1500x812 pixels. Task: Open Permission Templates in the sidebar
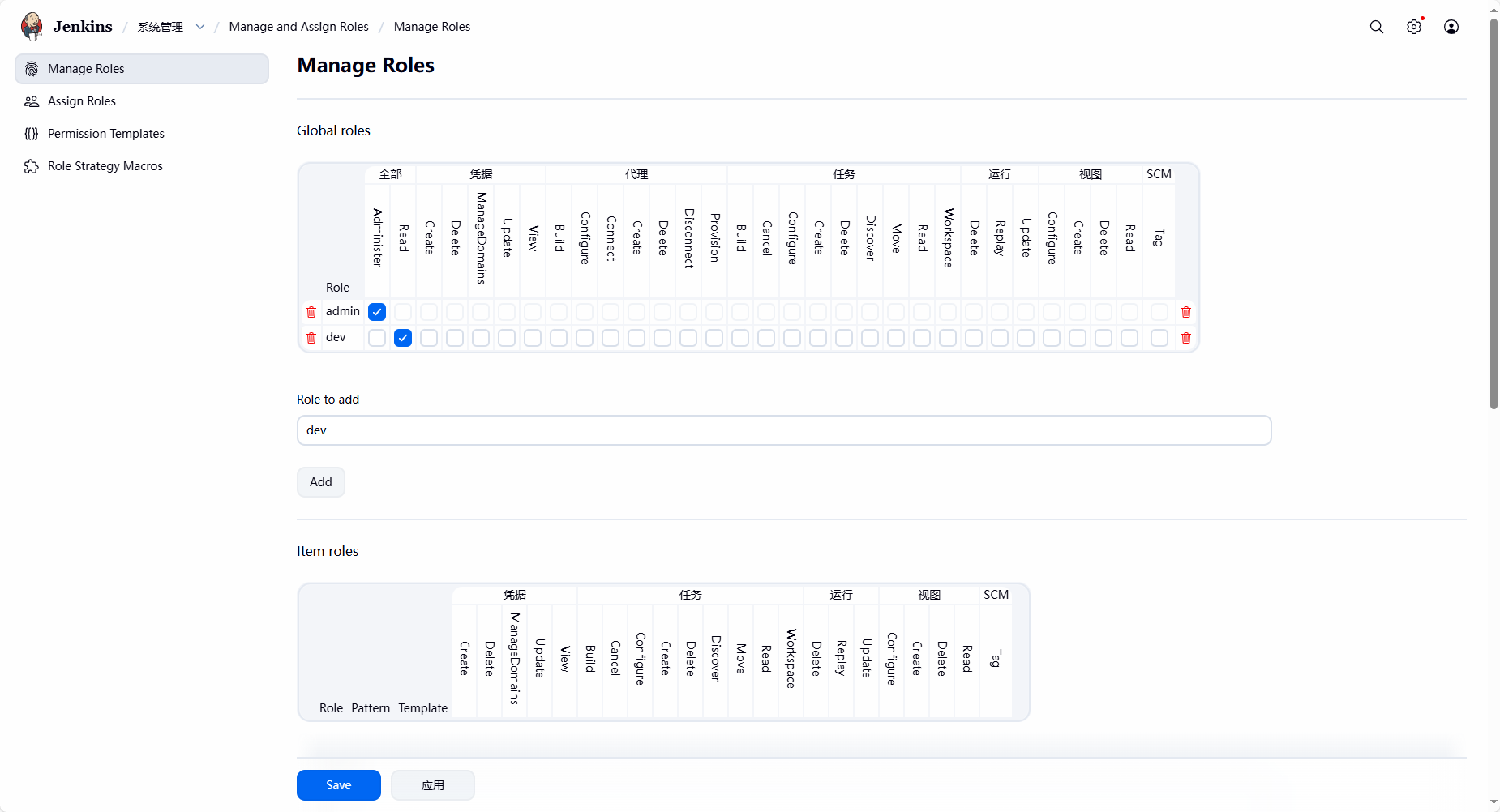tap(105, 134)
